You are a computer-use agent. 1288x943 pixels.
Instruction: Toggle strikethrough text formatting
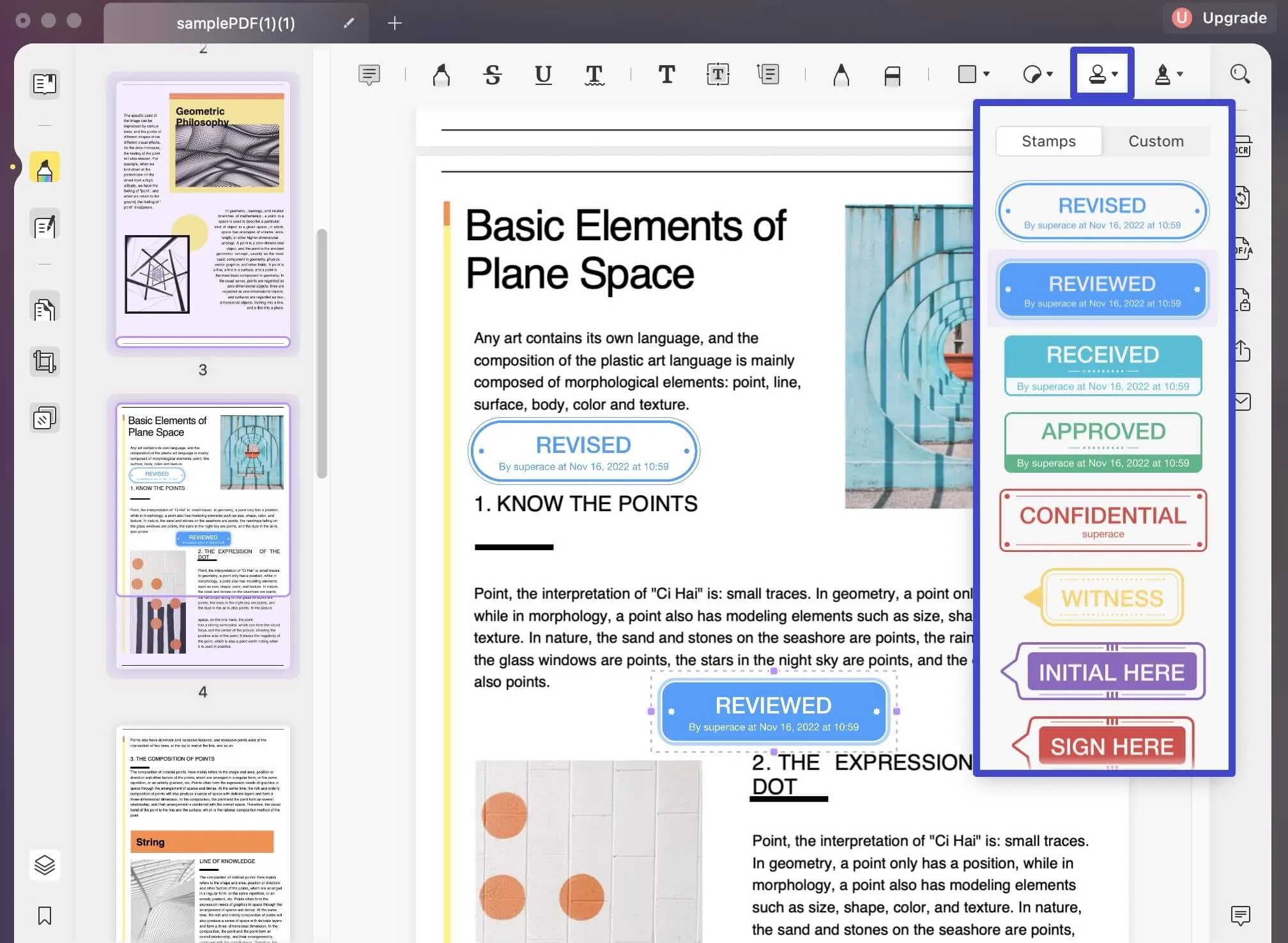[492, 74]
